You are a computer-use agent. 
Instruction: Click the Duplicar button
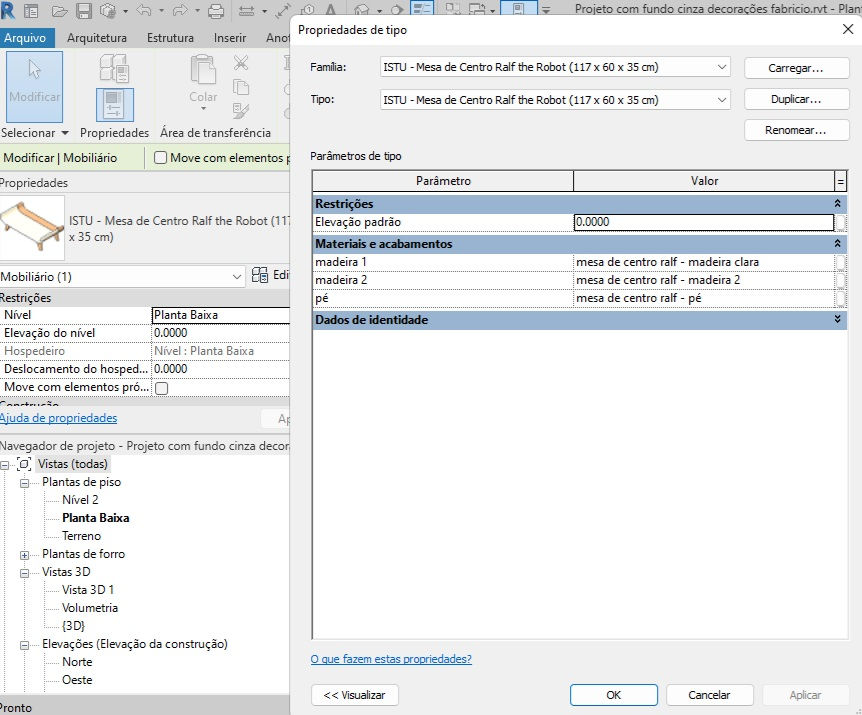(797, 99)
